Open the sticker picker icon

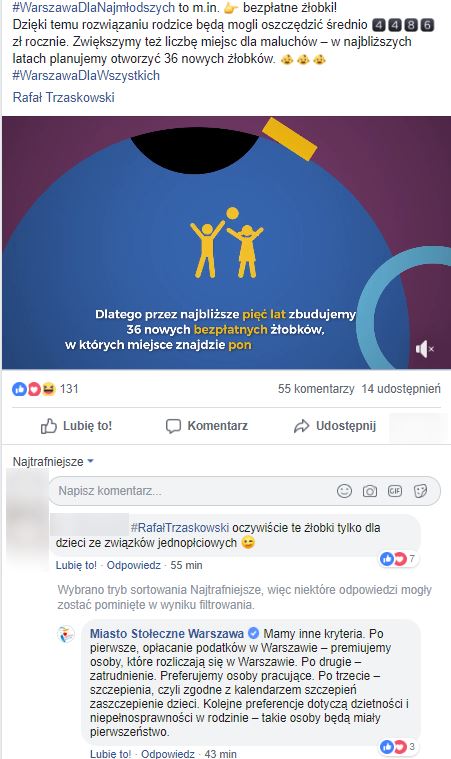[x=421, y=491]
